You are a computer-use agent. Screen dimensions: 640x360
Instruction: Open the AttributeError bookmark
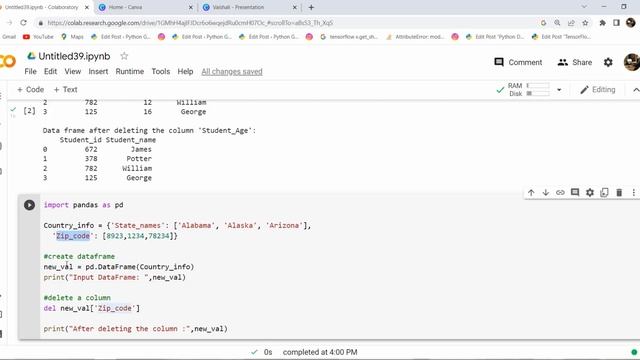pos(415,37)
